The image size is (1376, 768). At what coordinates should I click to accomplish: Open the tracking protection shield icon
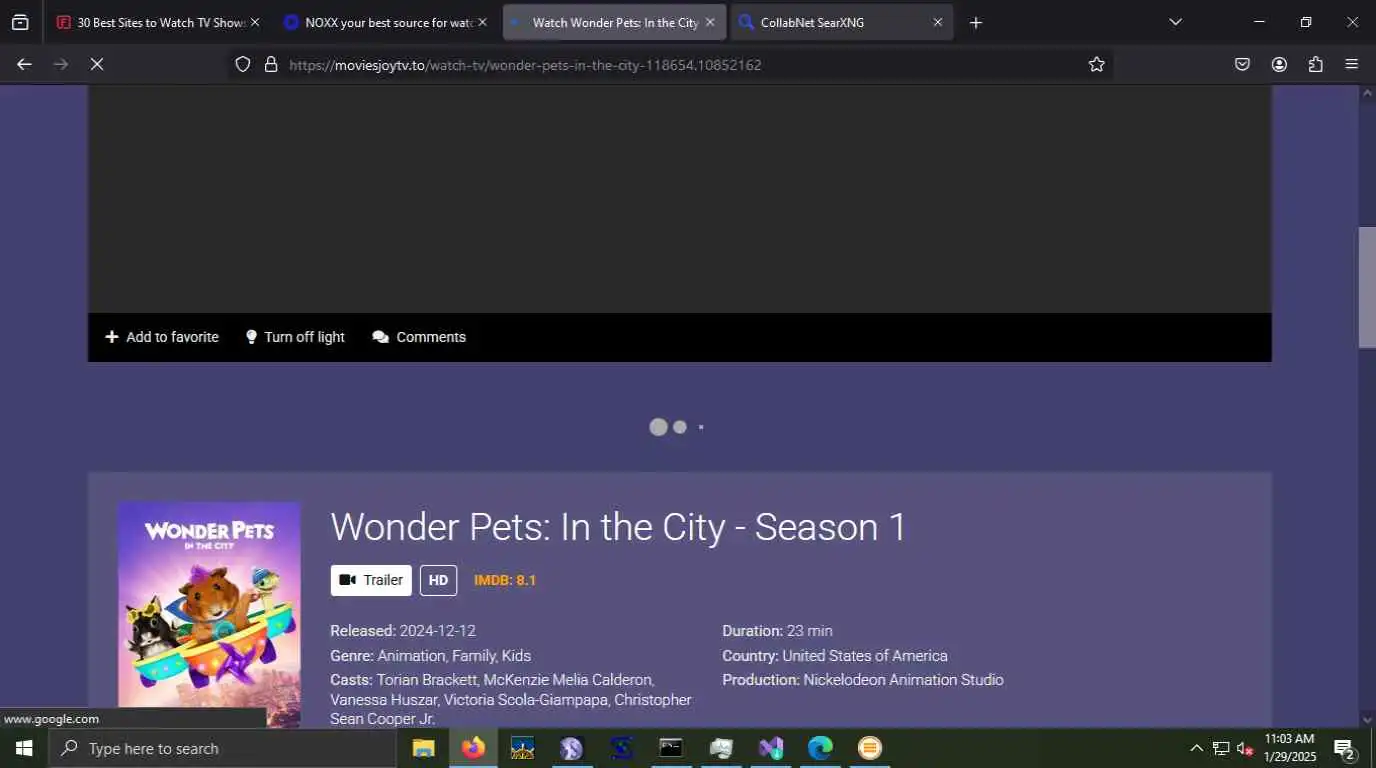coord(242,64)
